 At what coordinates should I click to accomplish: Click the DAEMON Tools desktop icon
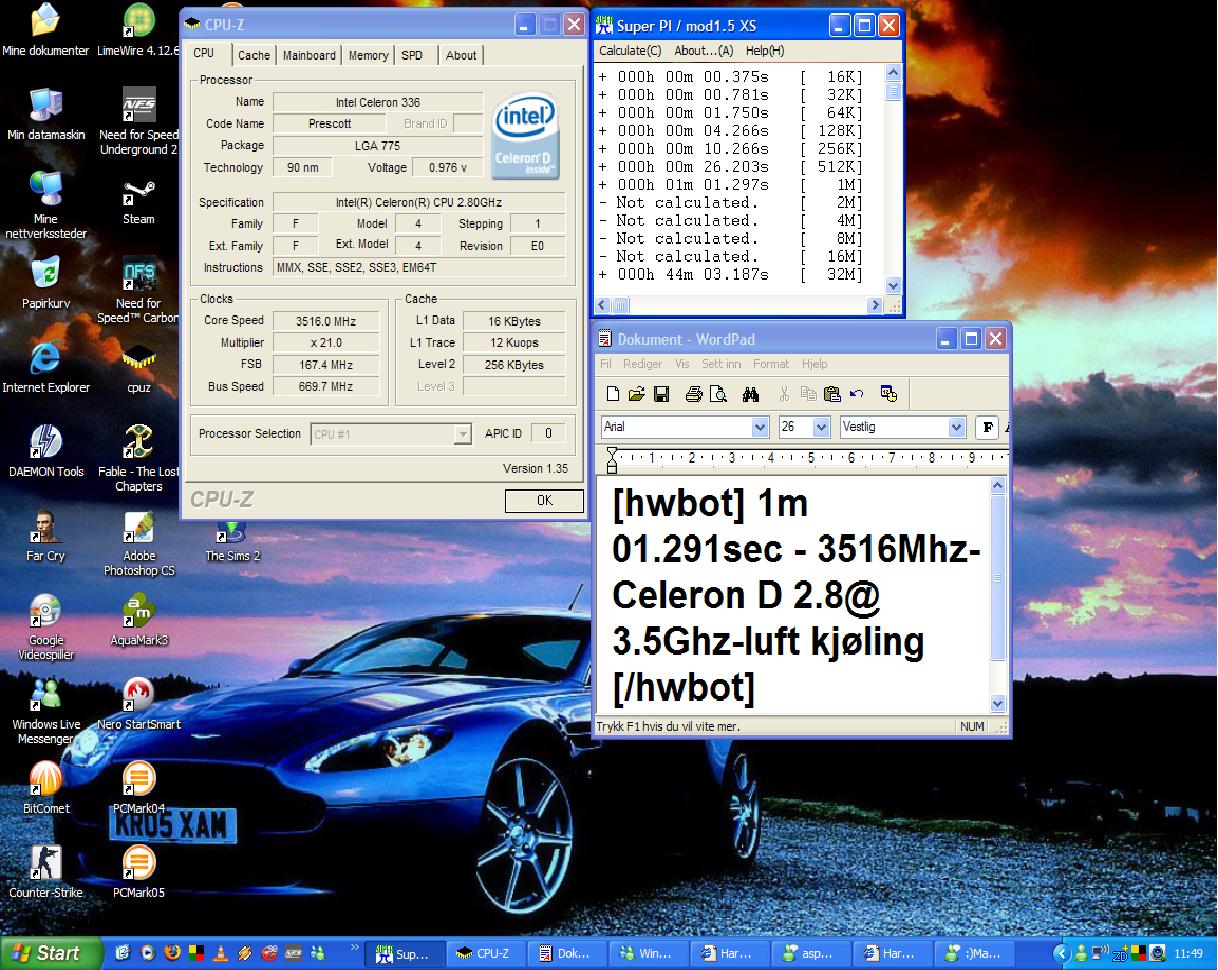[x=46, y=451]
